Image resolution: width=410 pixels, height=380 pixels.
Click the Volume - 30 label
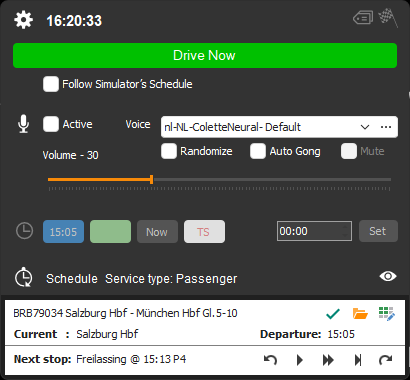(70, 155)
